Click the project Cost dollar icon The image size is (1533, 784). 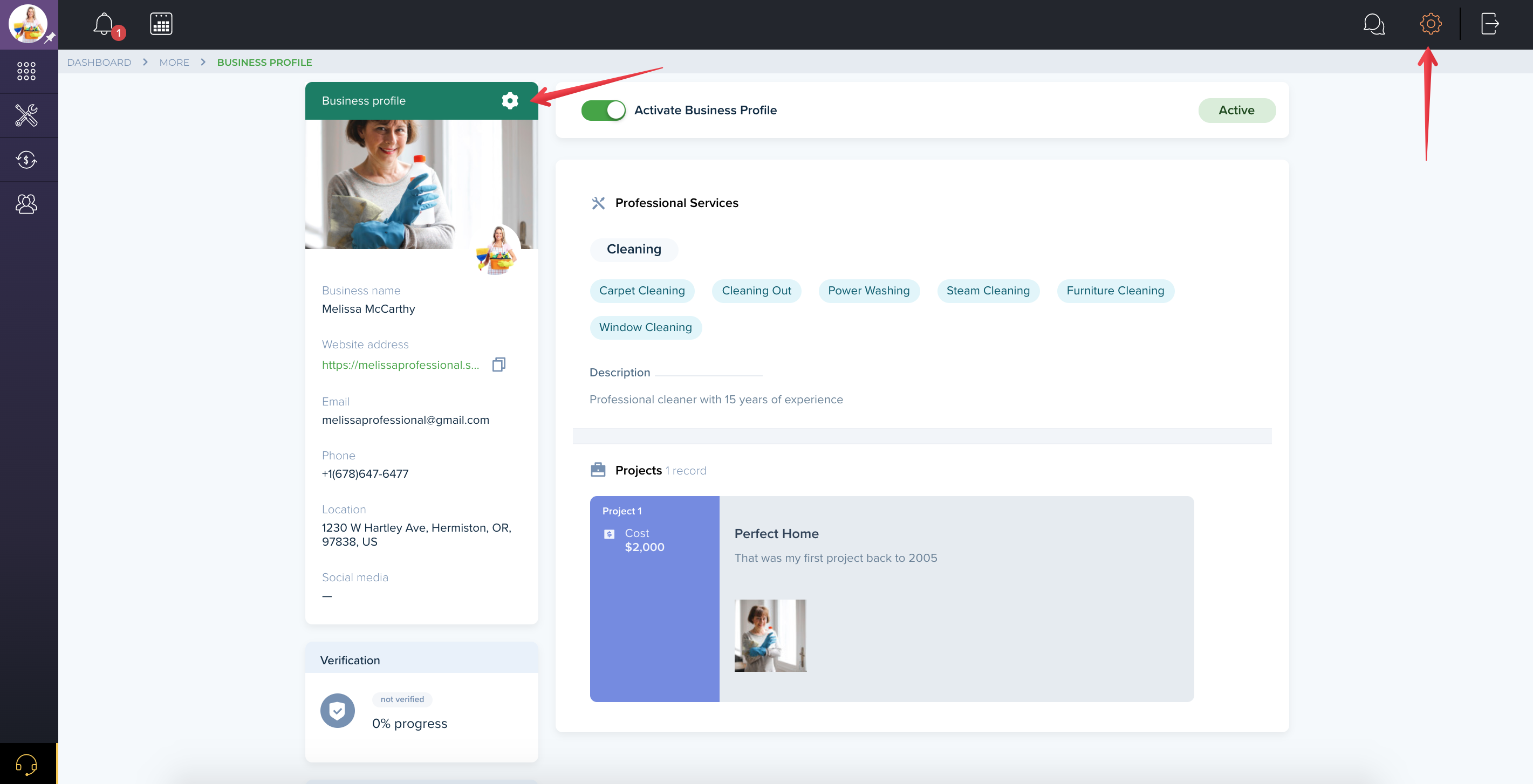pos(609,534)
